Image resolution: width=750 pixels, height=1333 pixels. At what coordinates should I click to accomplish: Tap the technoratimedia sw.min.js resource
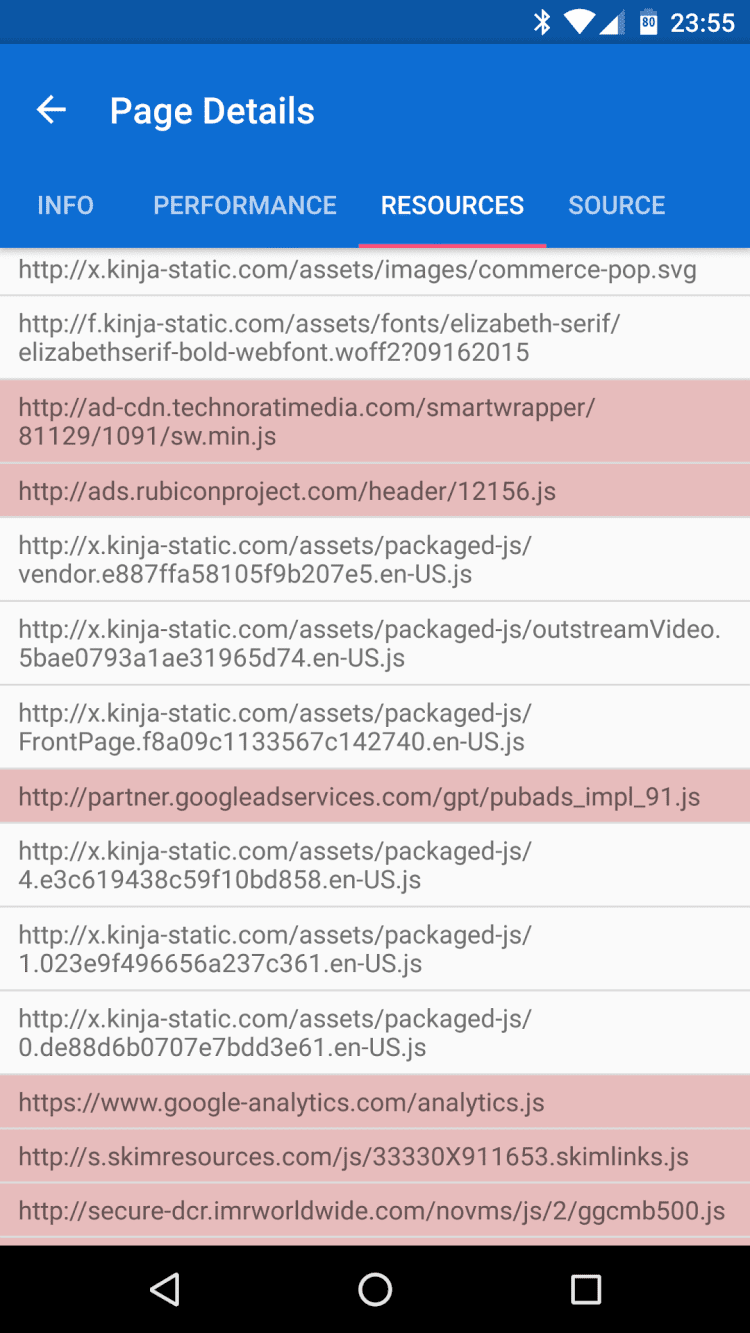coord(307,421)
